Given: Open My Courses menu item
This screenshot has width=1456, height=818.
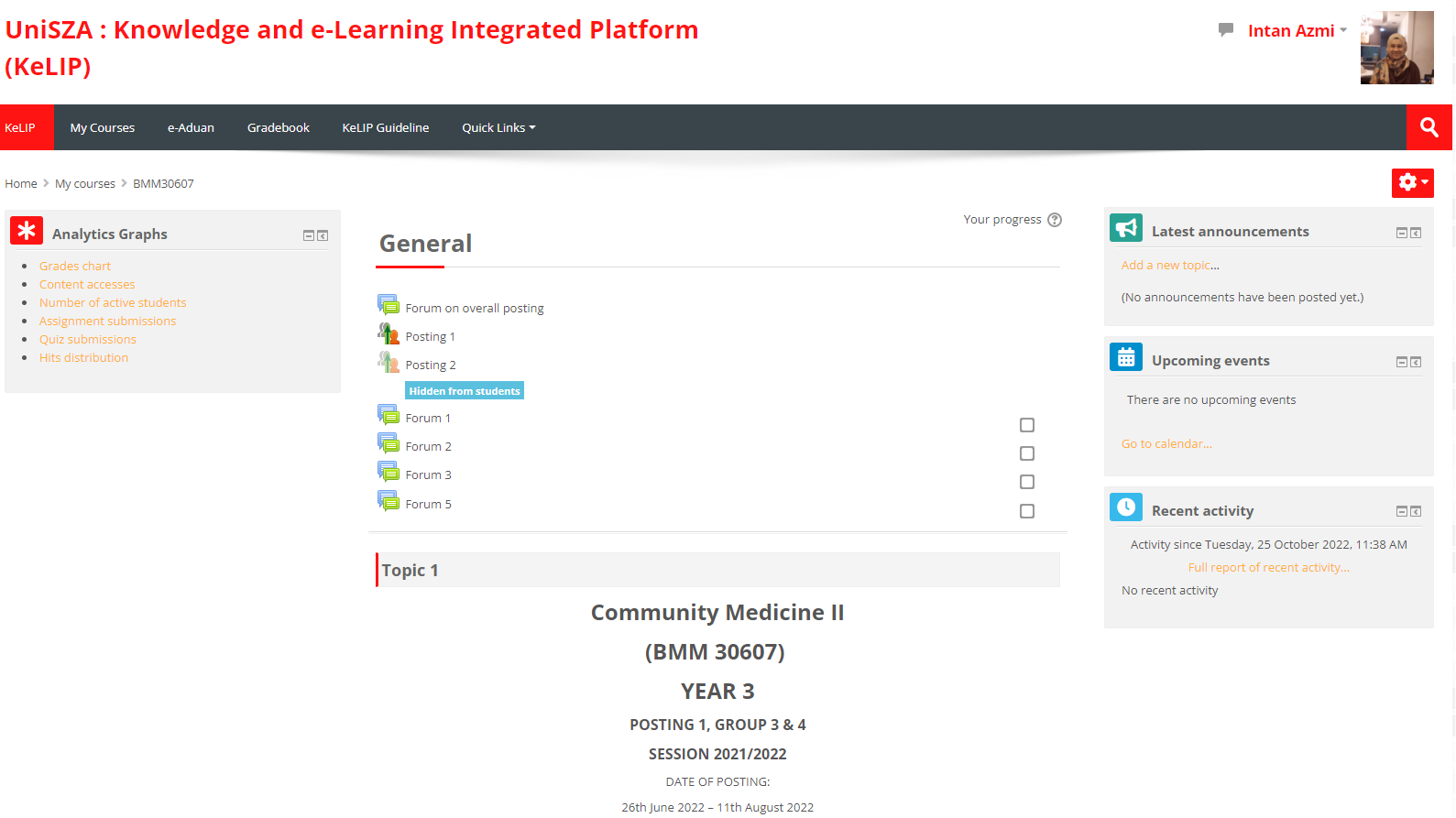Looking at the screenshot, I should click(x=103, y=127).
